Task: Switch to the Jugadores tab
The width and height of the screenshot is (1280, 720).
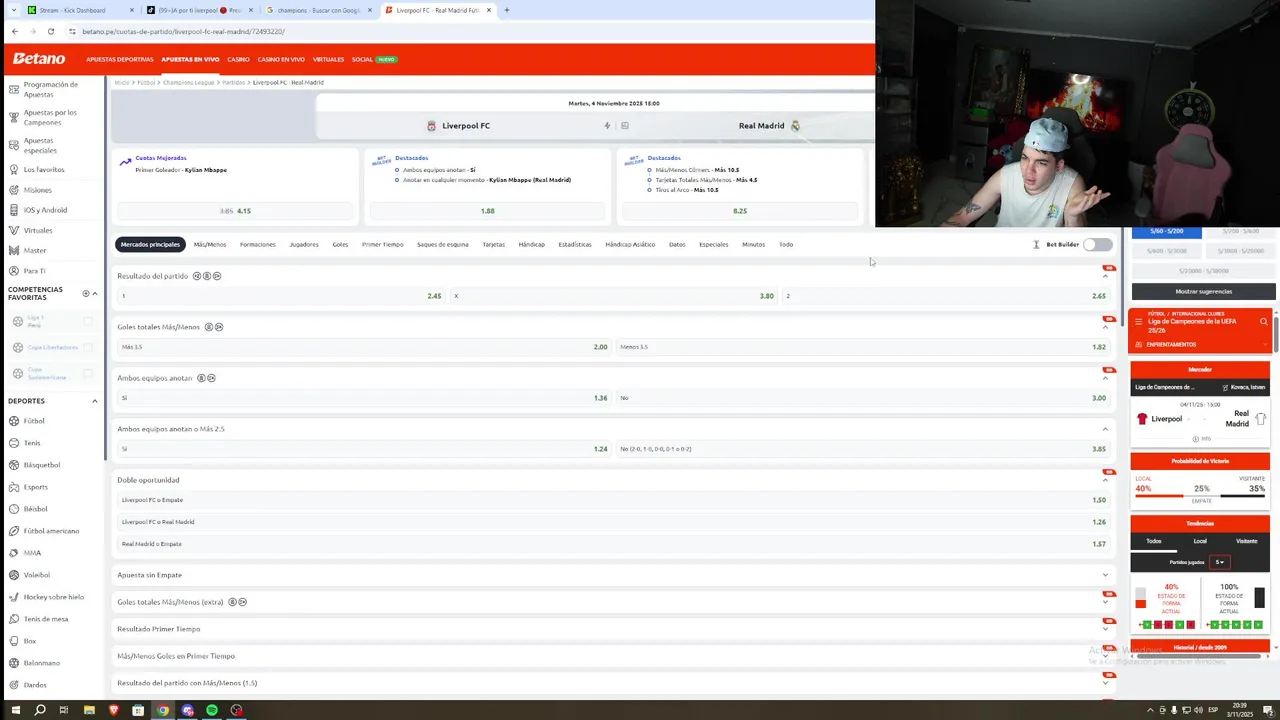Action: [304, 244]
